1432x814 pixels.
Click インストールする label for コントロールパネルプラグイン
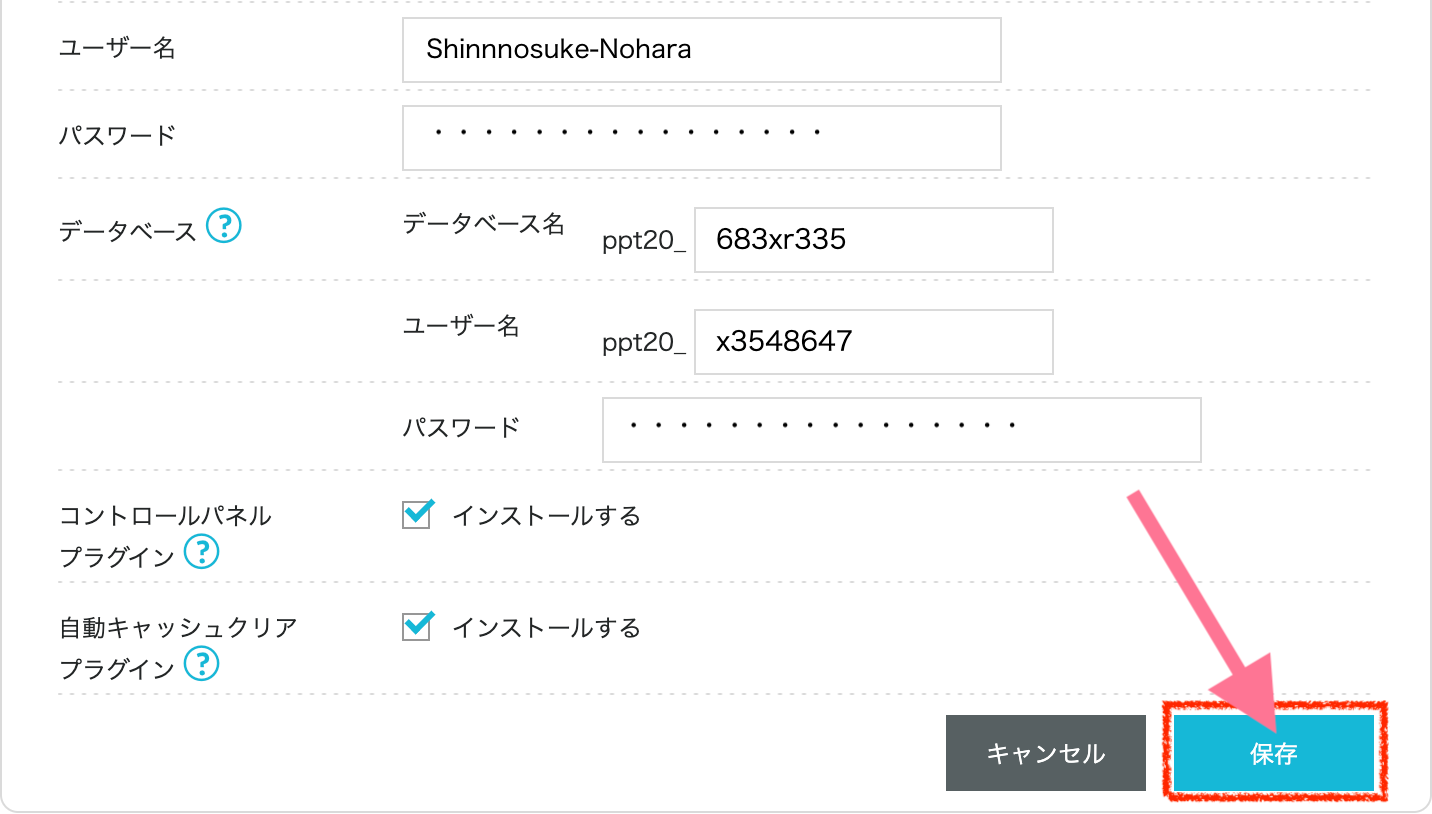pos(546,516)
